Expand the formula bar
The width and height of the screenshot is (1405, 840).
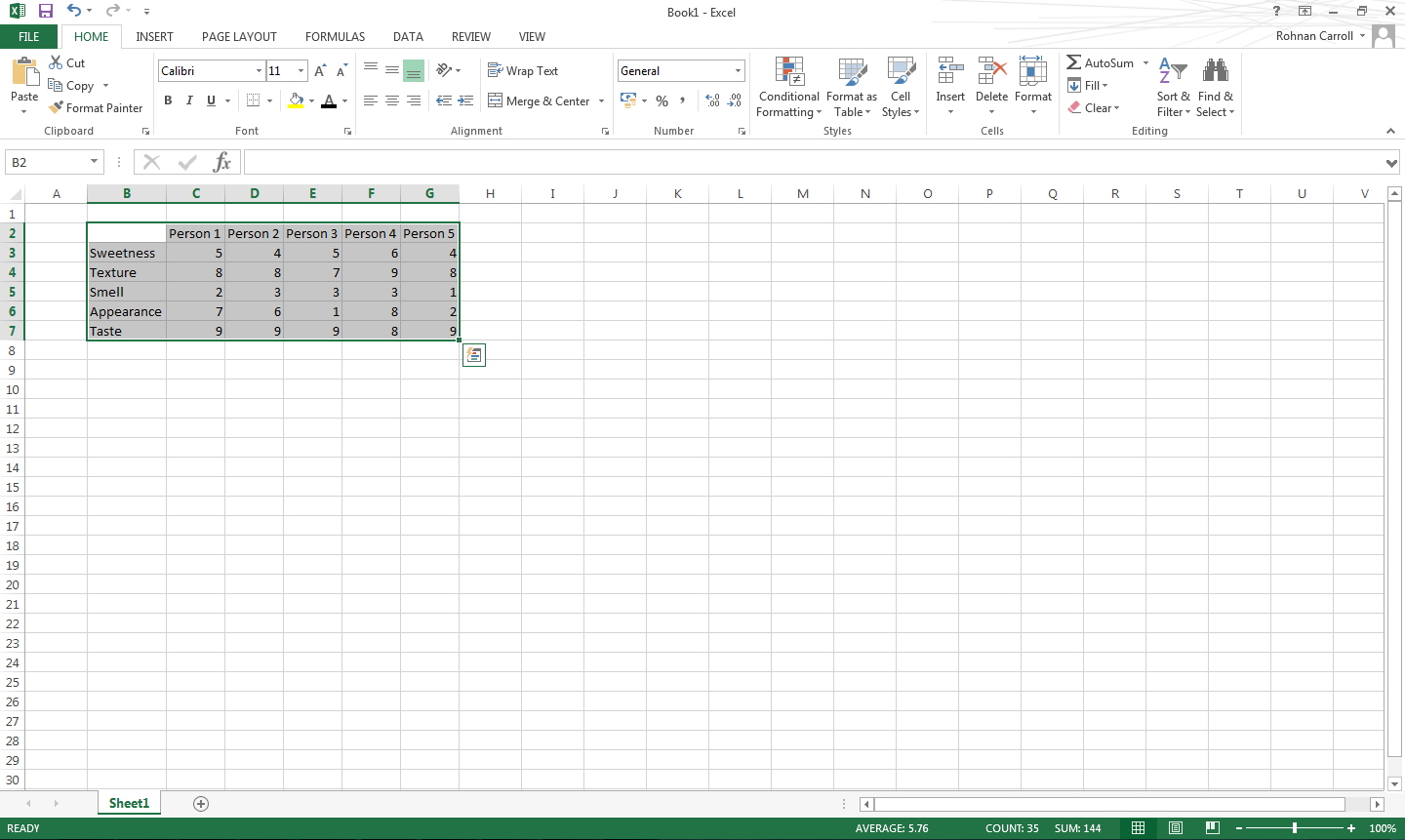tap(1391, 163)
